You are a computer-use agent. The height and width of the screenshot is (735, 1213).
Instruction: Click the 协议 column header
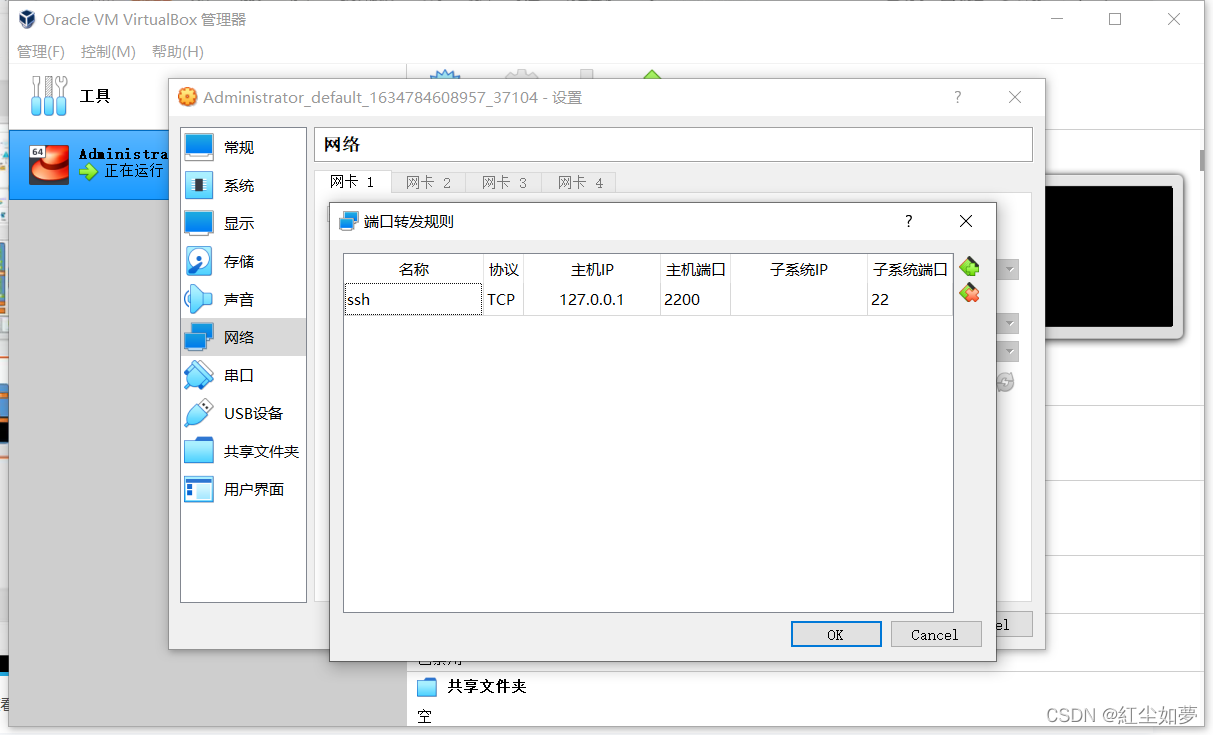(x=503, y=269)
